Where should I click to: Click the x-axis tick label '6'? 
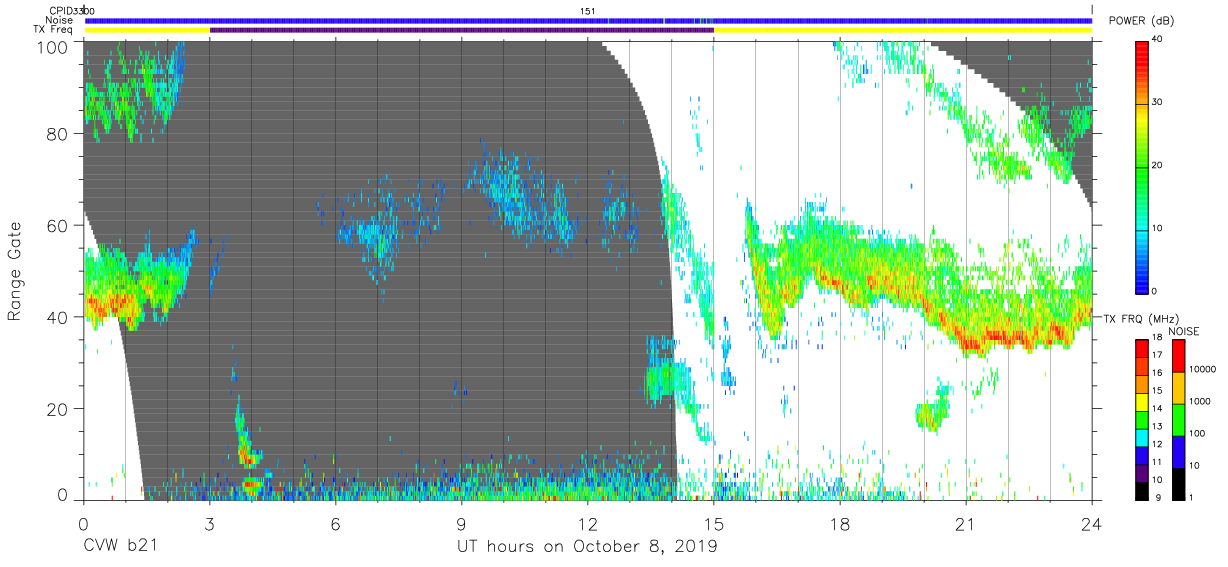336,523
